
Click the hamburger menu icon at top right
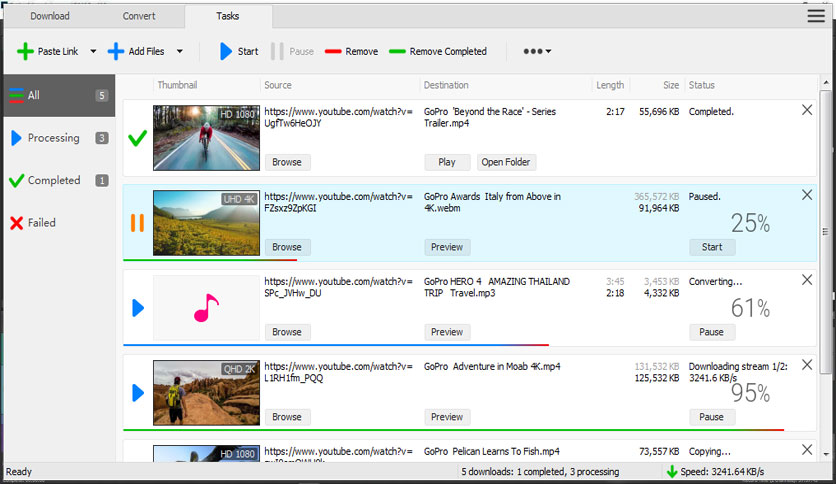coord(816,16)
